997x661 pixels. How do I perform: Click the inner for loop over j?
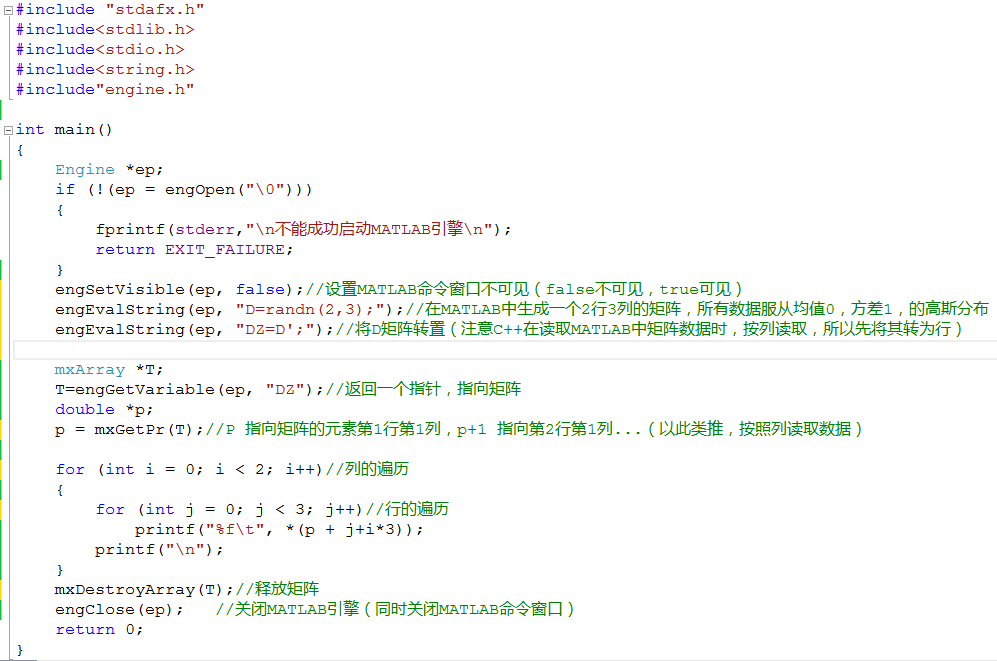229,510
